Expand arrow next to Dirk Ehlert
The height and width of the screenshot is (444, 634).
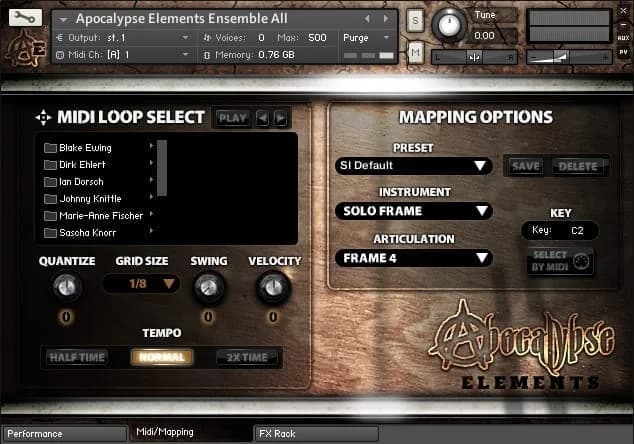coord(152,163)
